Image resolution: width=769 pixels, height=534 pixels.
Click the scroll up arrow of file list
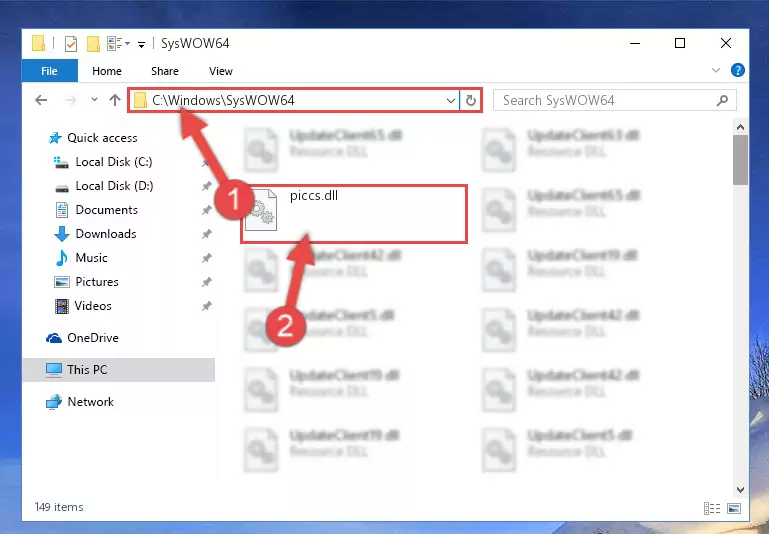click(x=741, y=127)
